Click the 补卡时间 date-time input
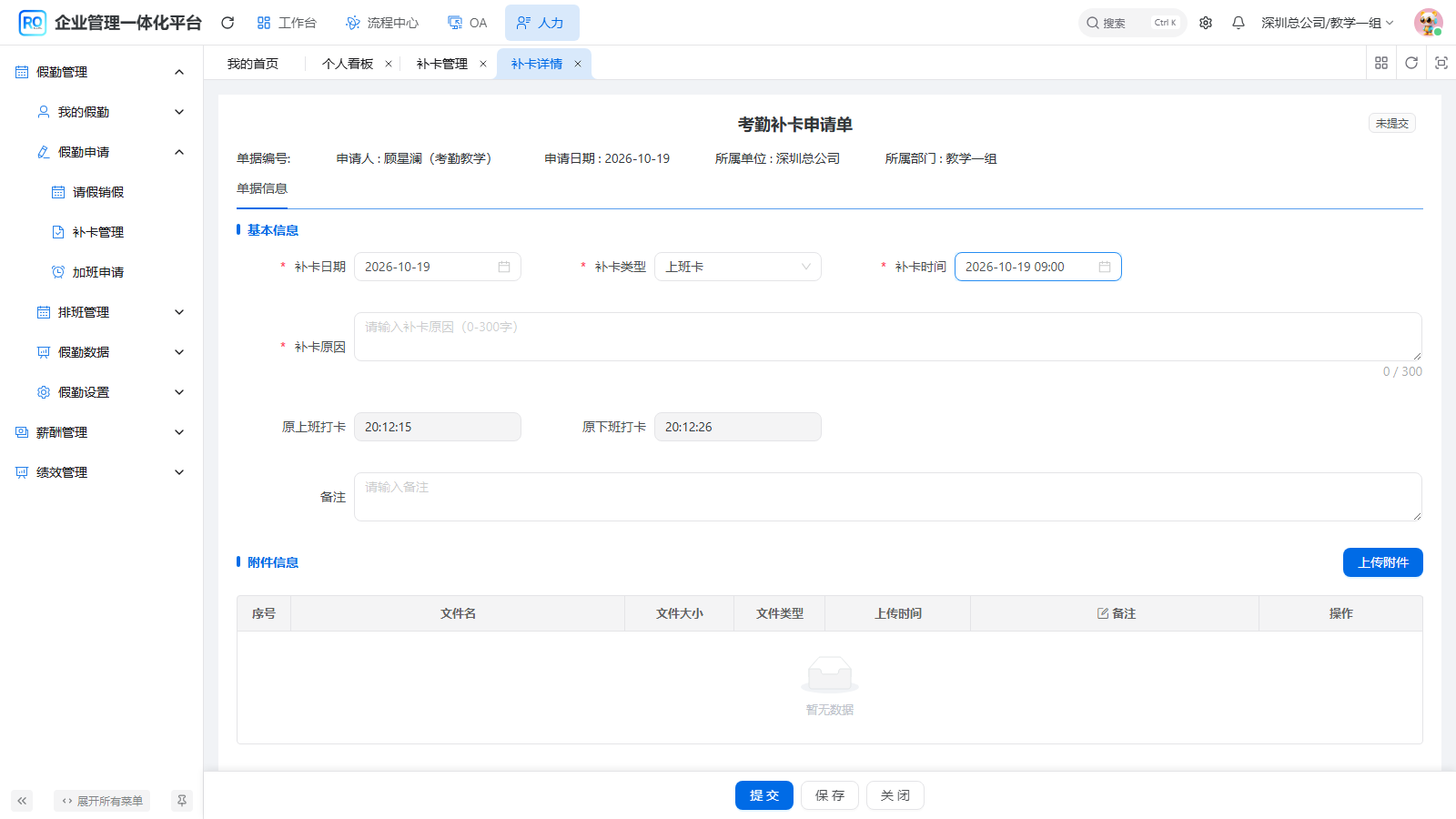This screenshot has height=819, width=1456. click(1038, 267)
